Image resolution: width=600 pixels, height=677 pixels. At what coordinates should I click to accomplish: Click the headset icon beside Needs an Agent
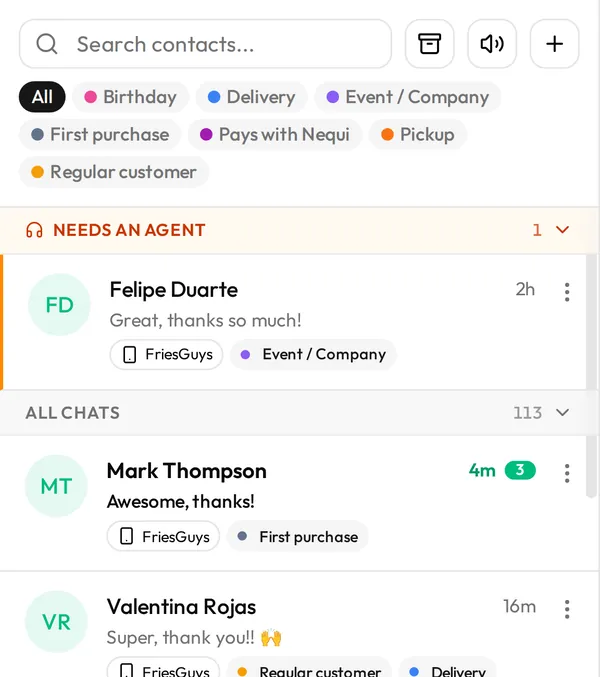click(34, 230)
